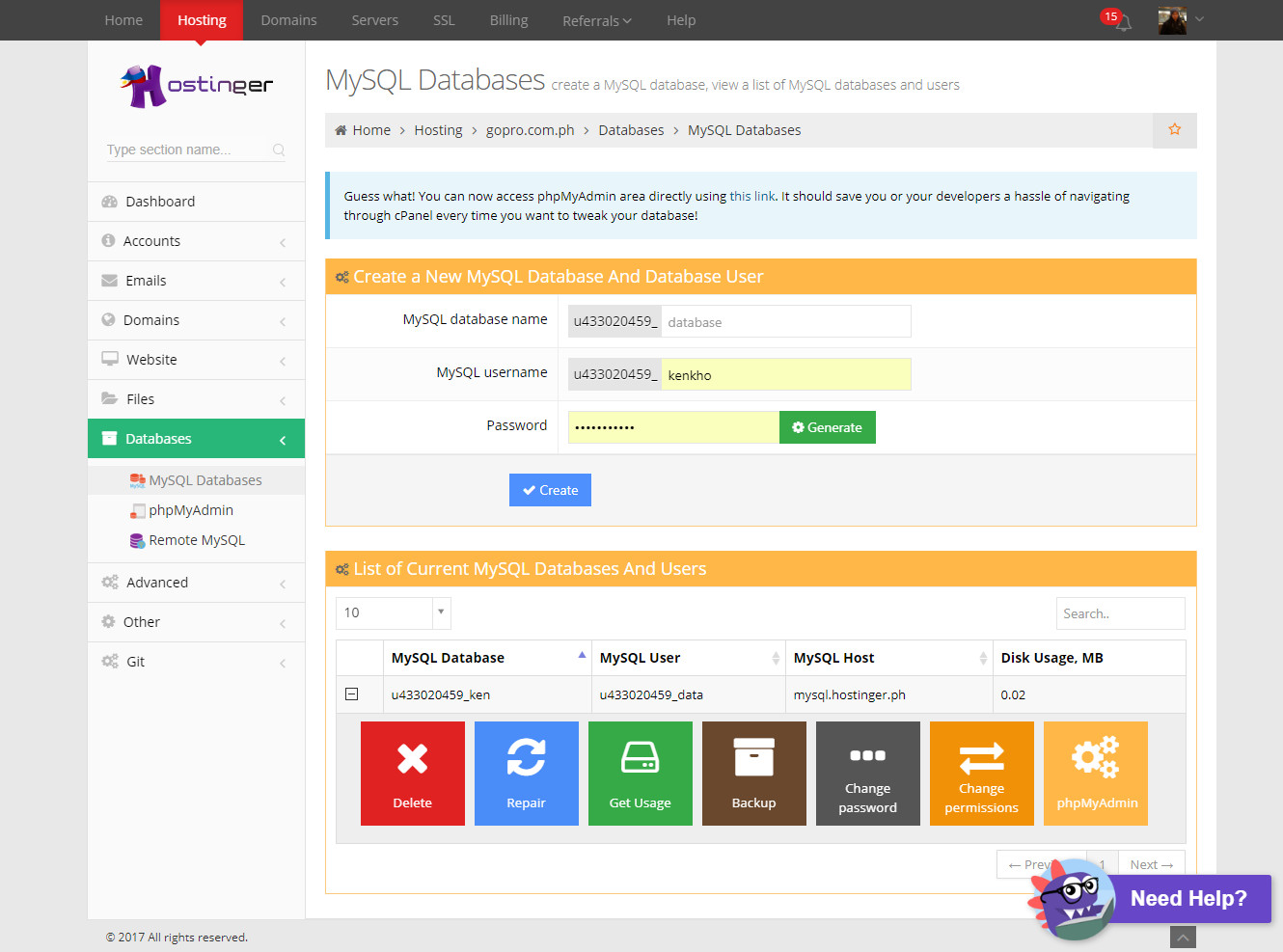The width and height of the screenshot is (1283, 952).
Task: Click the green Generate password button
Action: pos(828,427)
